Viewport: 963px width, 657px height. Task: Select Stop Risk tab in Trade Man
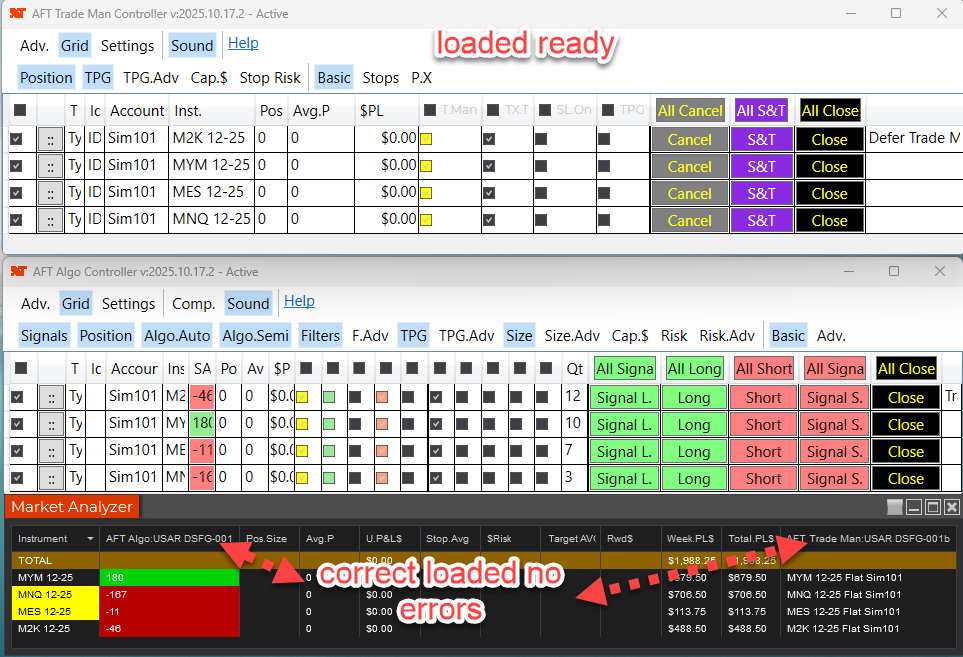click(x=270, y=78)
